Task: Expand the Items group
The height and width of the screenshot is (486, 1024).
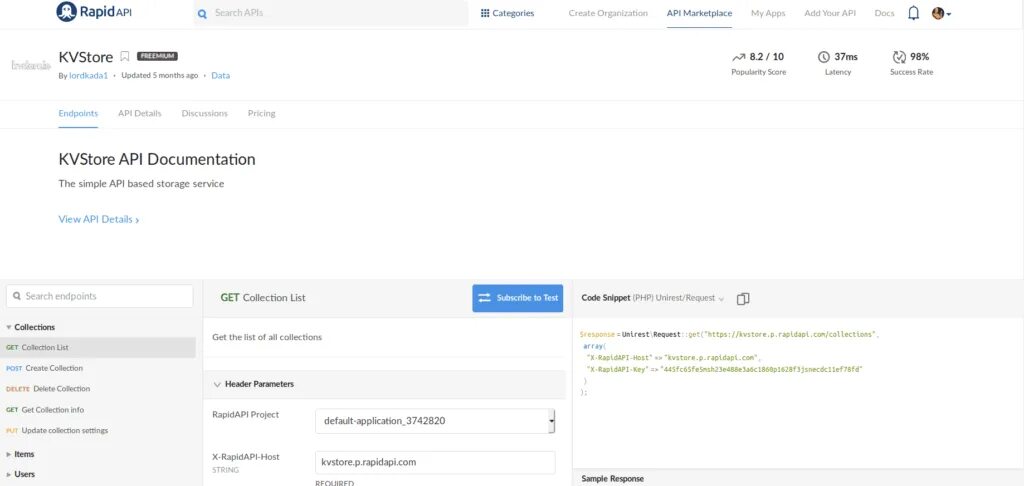Action: click(x=20, y=454)
